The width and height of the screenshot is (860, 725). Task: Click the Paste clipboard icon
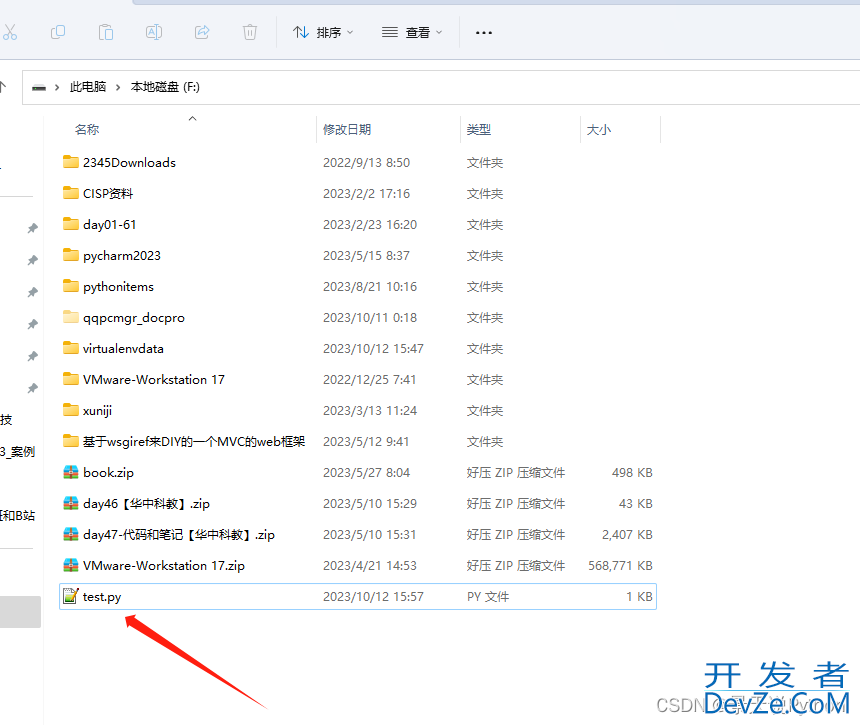tap(106, 32)
